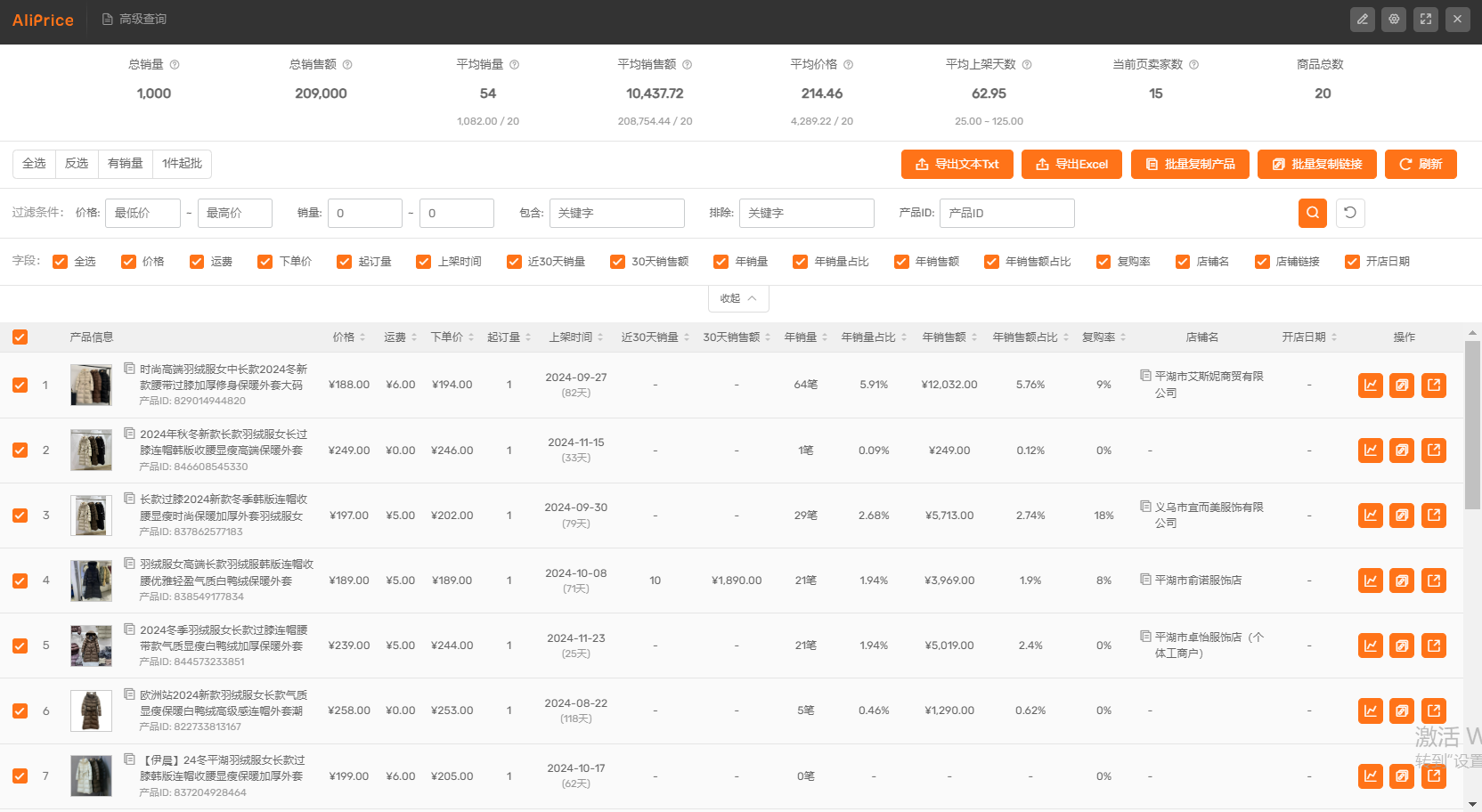Uncheck the row 1 selection checkbox
This screenshot has height=812, width=1482.
click(20, 386)
